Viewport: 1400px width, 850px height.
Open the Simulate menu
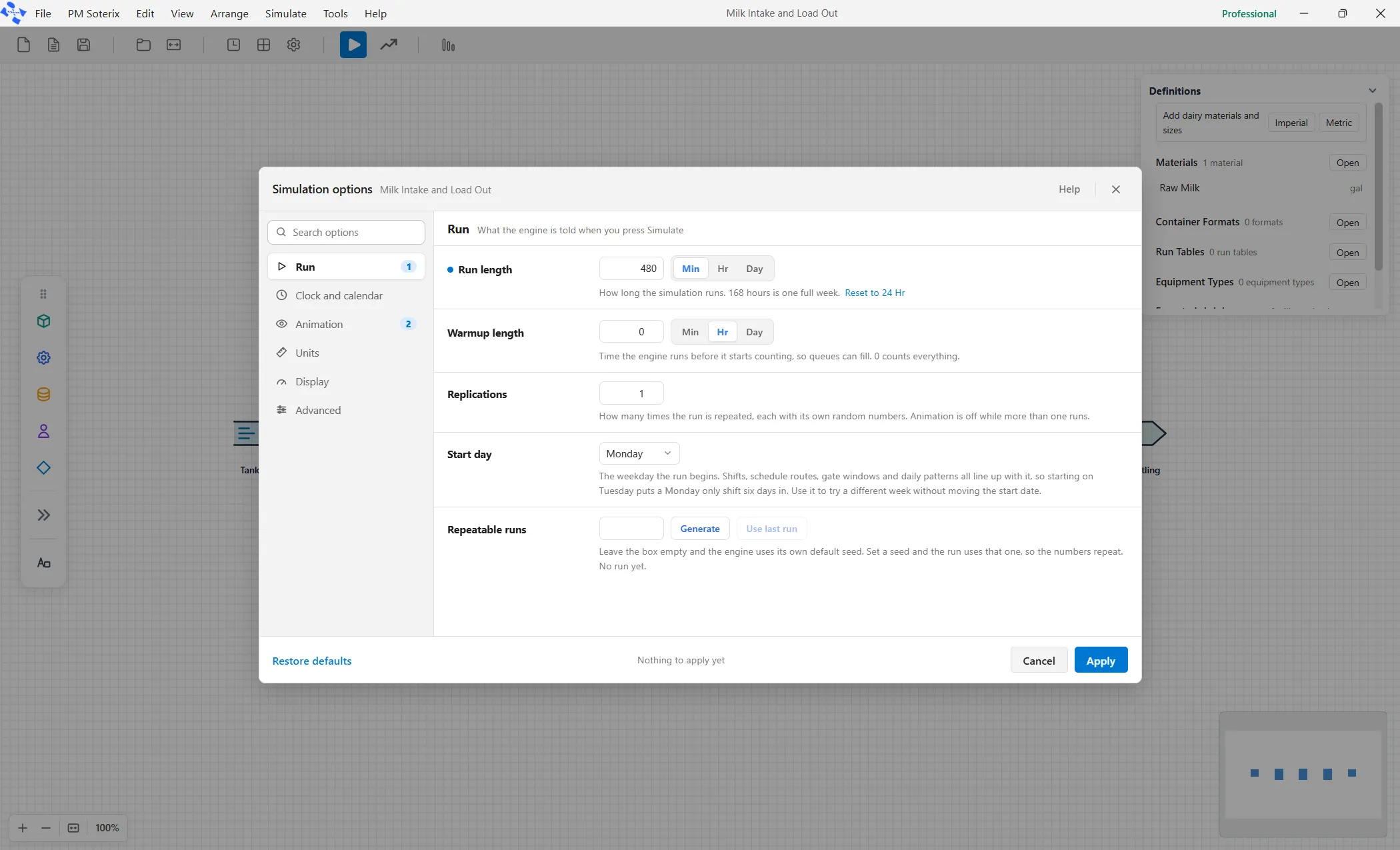click(x=285, y=13)
